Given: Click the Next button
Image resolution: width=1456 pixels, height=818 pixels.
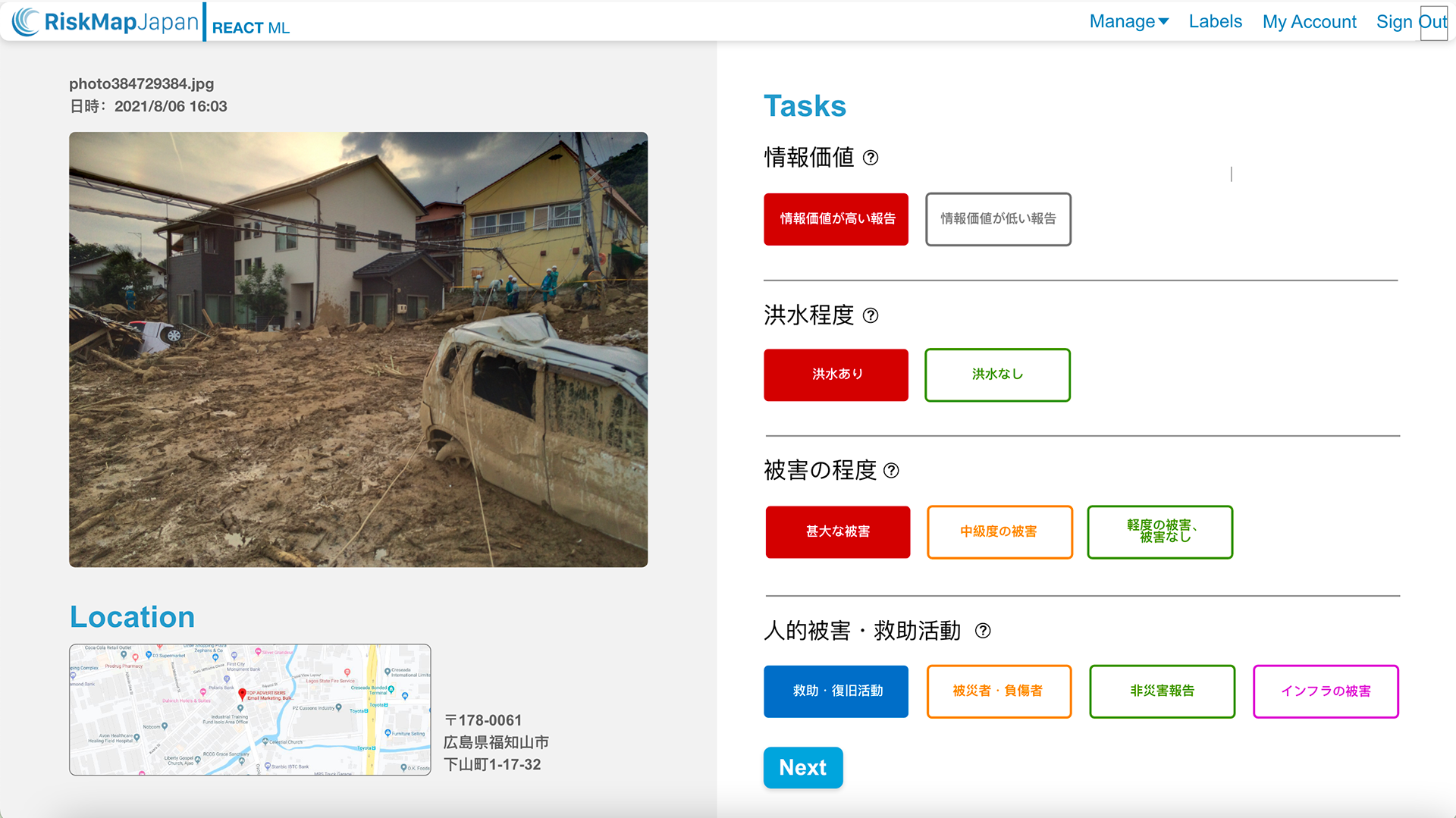Looking at the screenshot, I should coord(803,767).
